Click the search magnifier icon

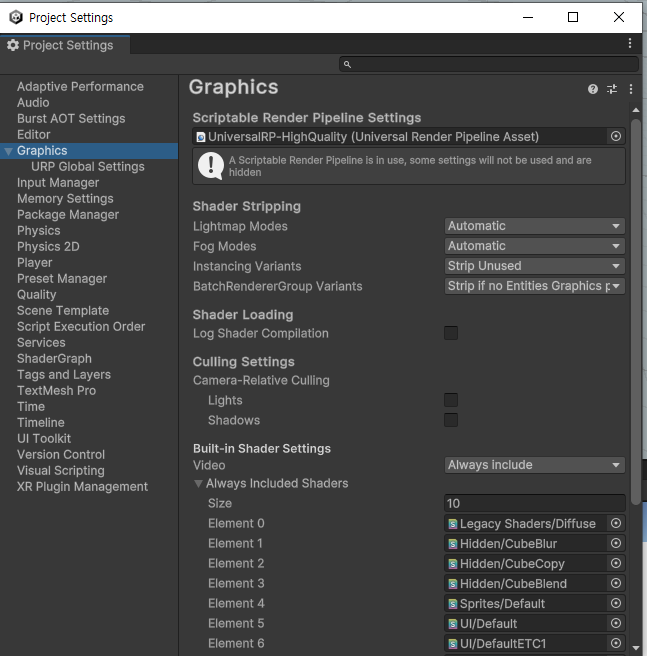(347, 64)
